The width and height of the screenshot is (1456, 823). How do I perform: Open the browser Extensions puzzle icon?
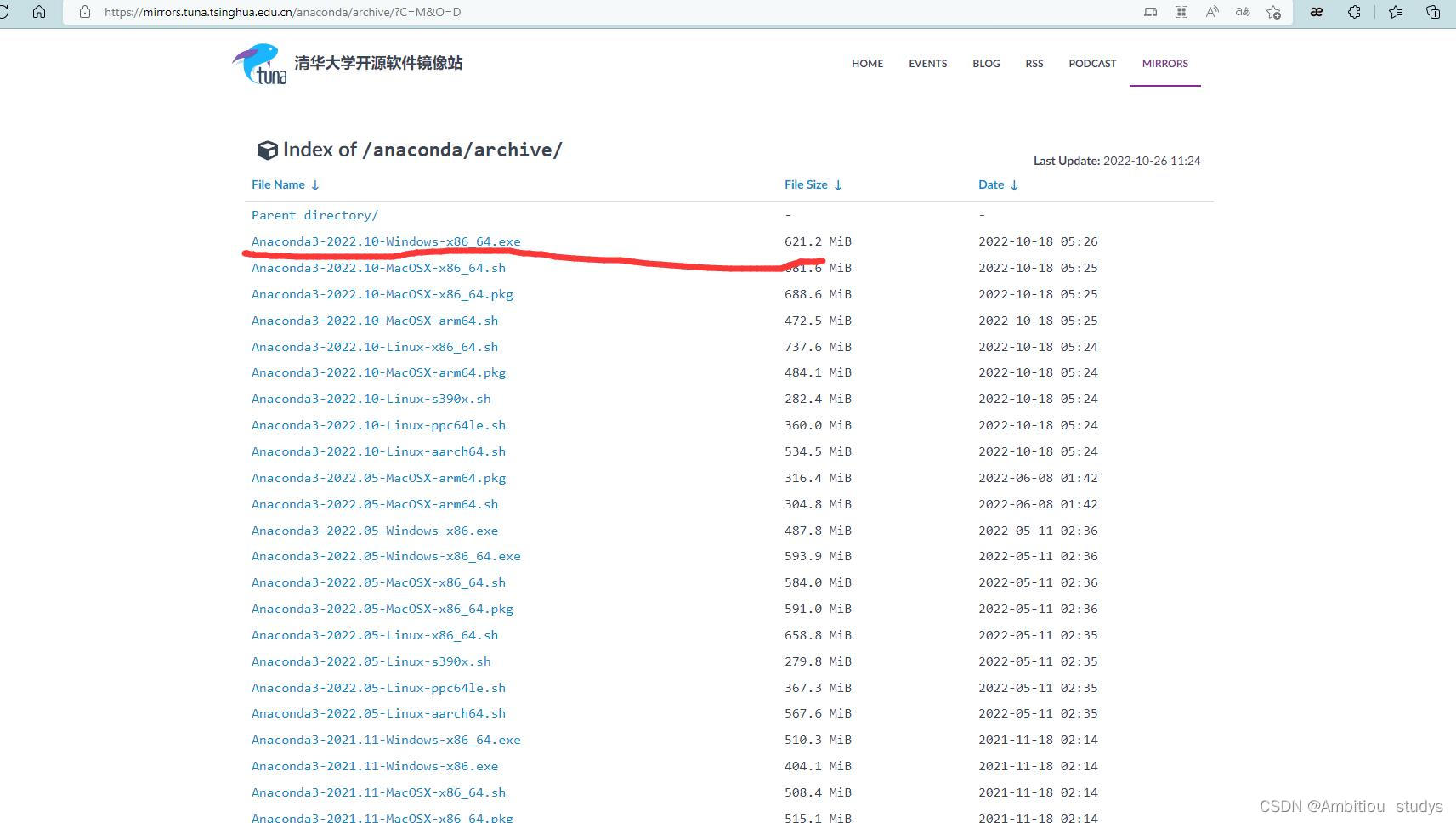pyautogui.click(x=1354, y=12)
